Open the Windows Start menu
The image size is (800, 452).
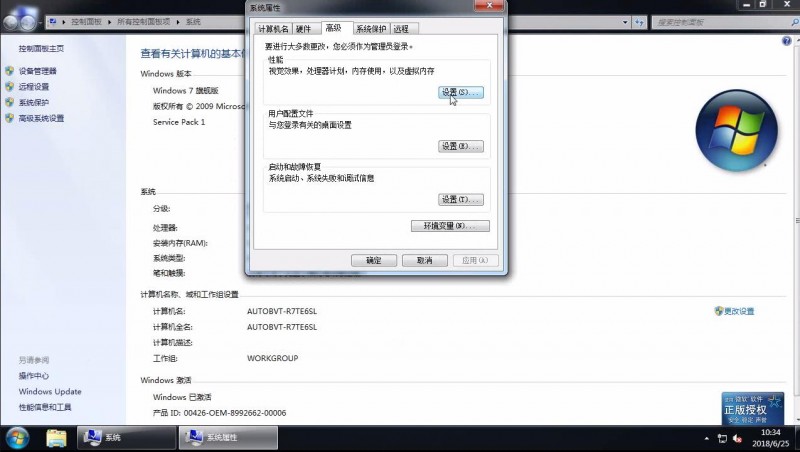tap(17, 438)
